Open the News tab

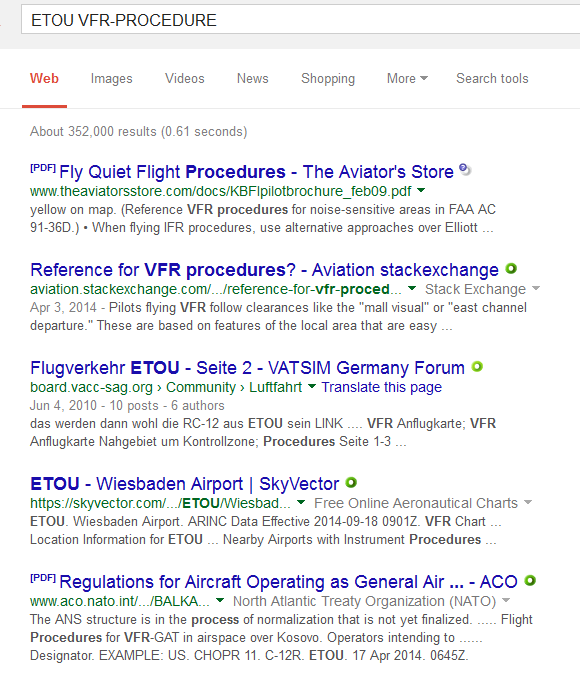tap(252, 78)
